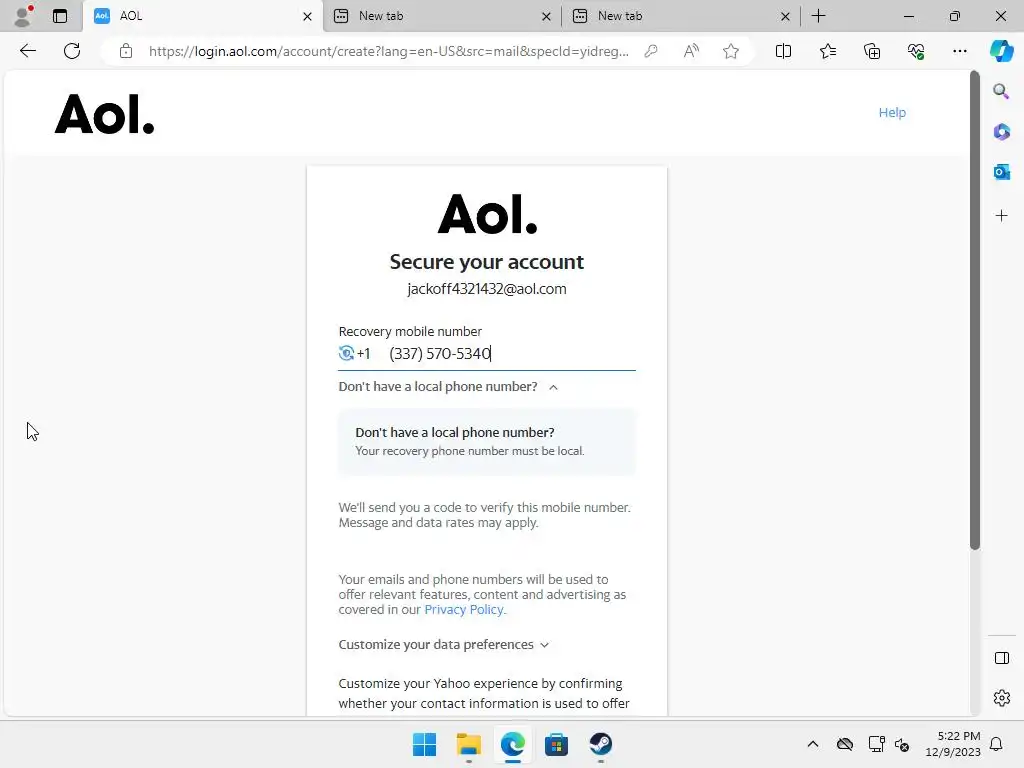Open Collections icon in toolbar

(x=872, y=51)
